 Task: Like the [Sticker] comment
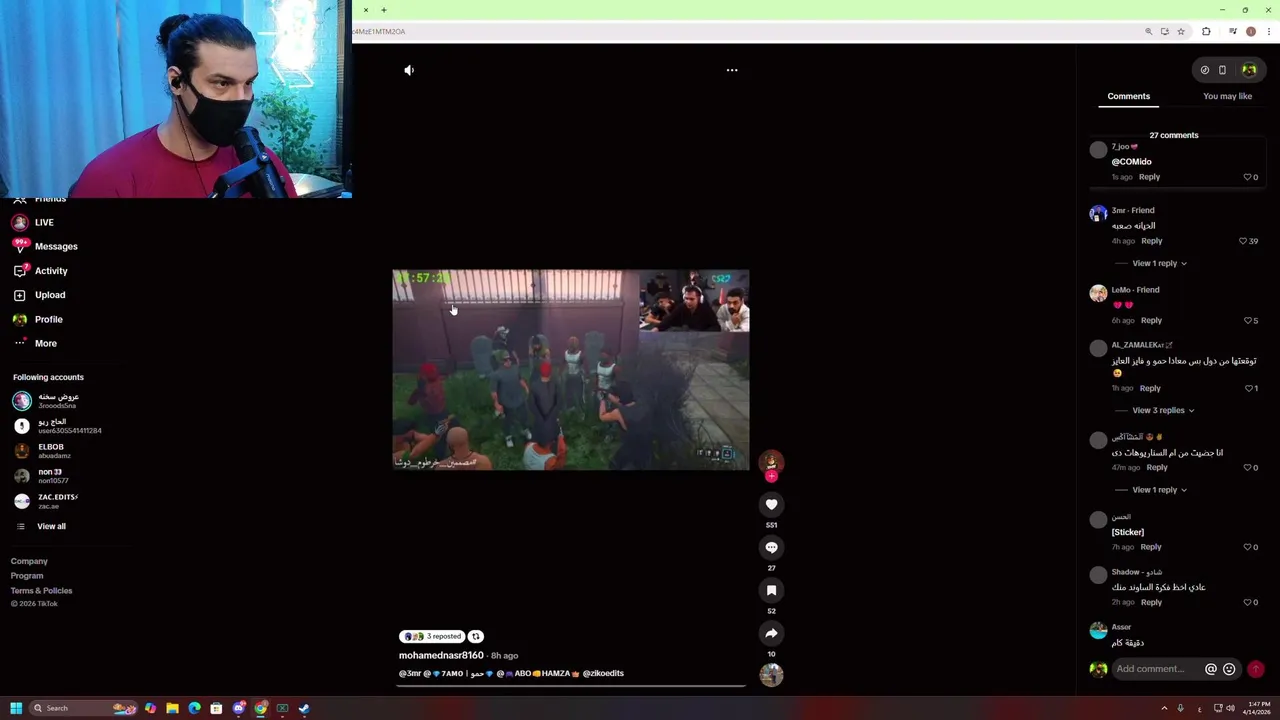1248,547
